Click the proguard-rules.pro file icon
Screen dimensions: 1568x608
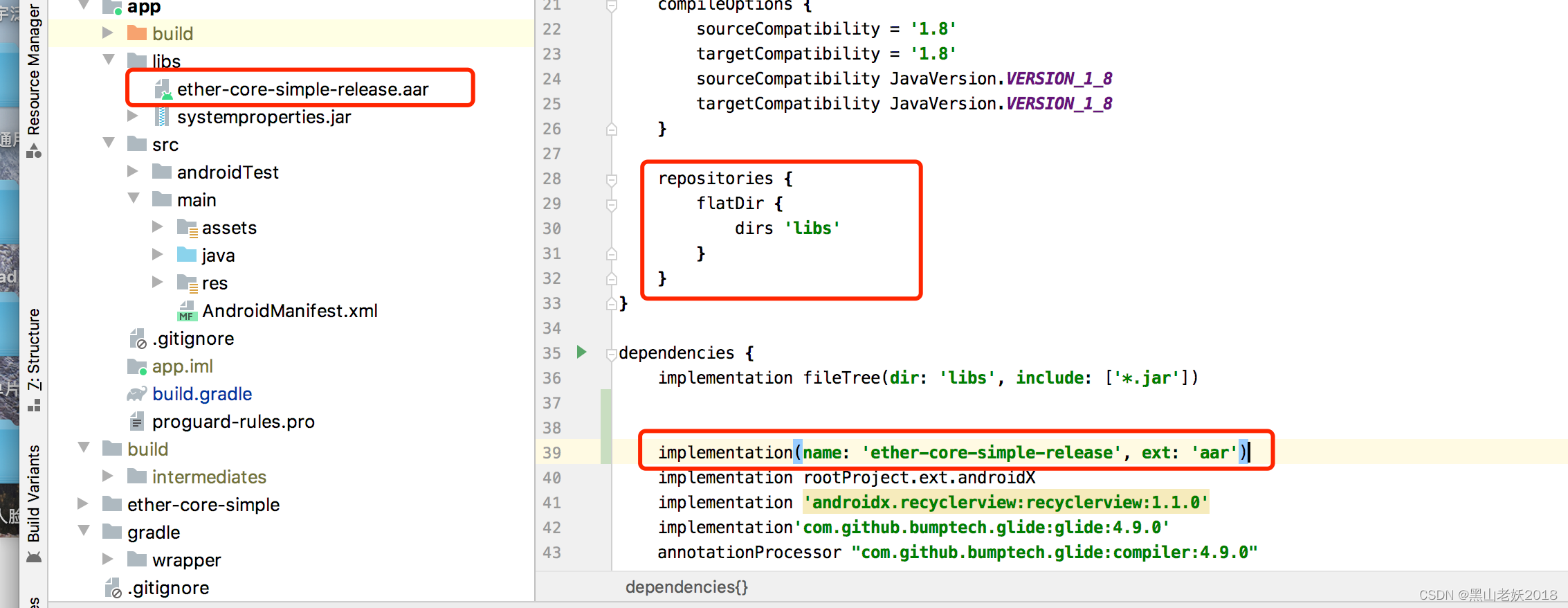(x=136, y=421)
